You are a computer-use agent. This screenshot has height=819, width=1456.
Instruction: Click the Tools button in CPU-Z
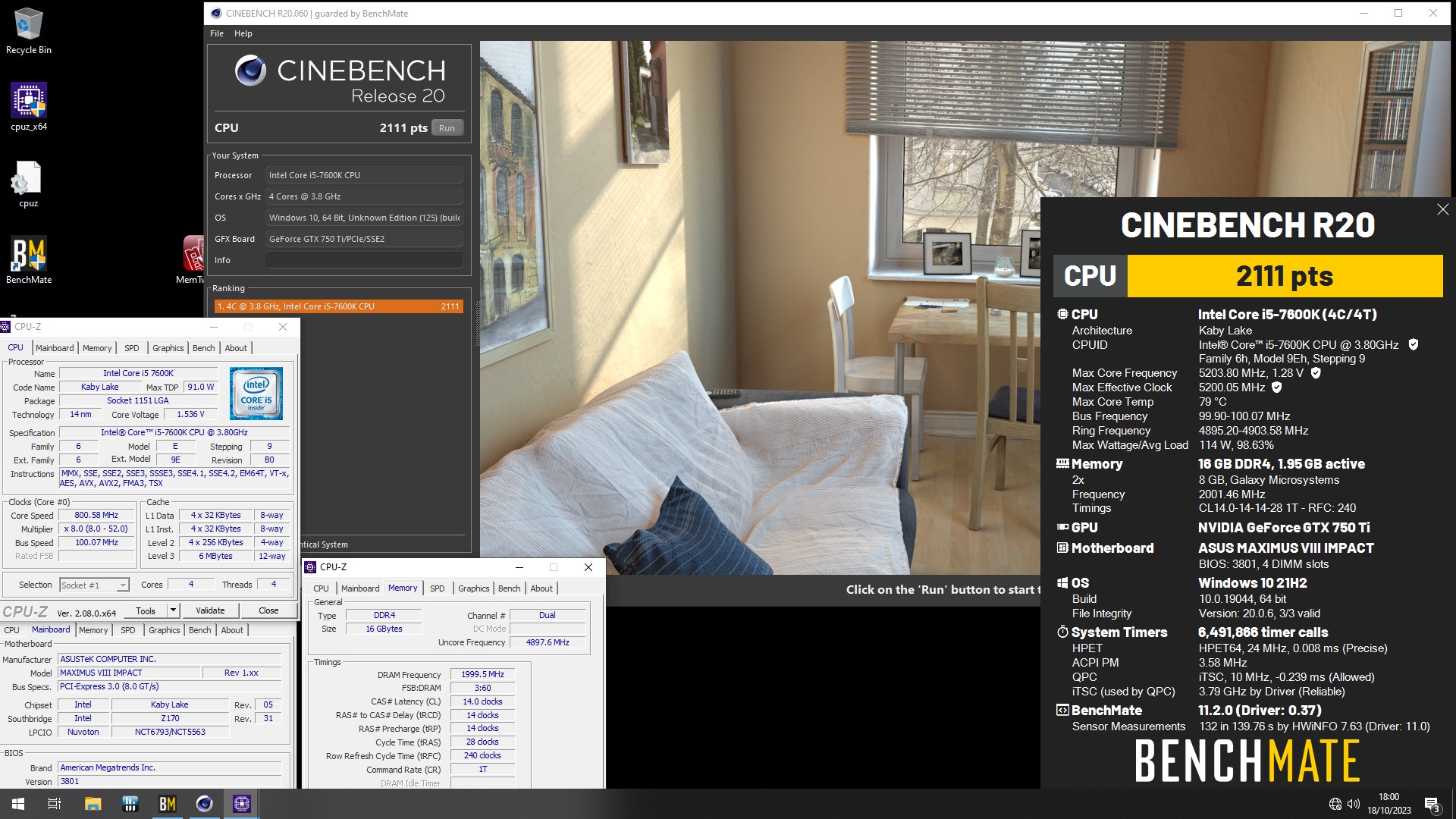click(x=146, y=610)
